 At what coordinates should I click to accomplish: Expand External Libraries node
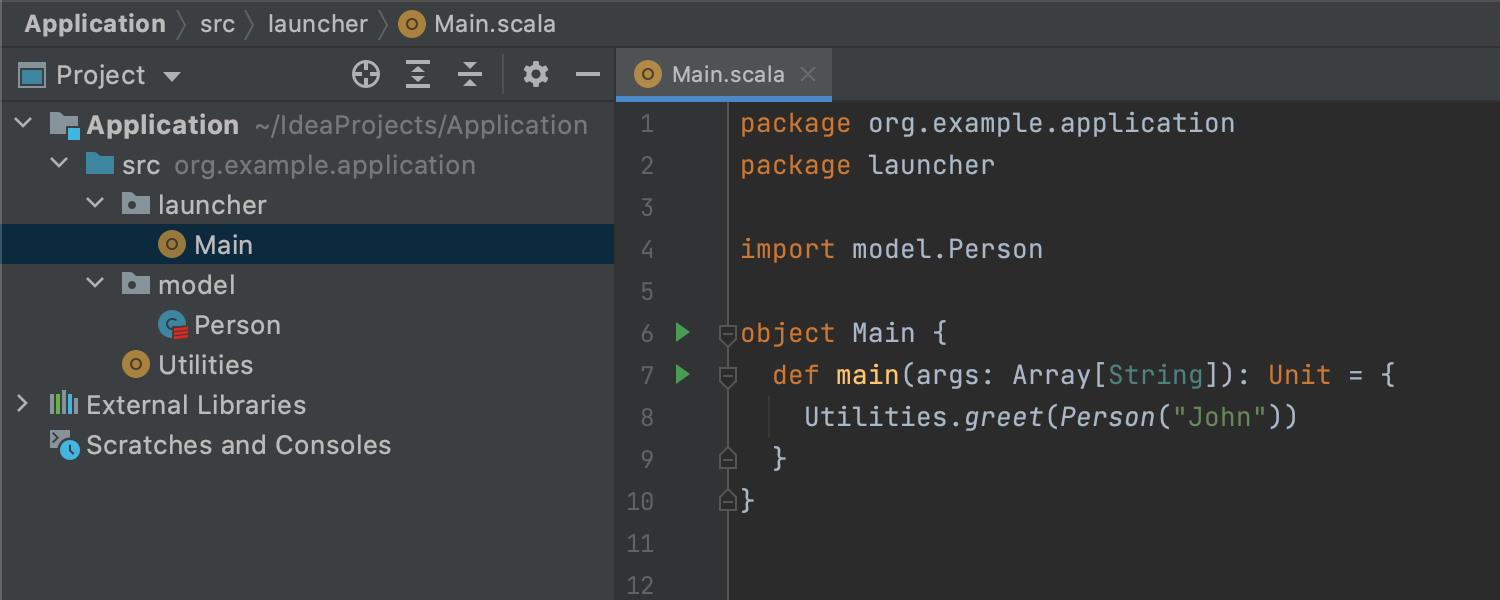pyautogui.click(x=22, y=404)
